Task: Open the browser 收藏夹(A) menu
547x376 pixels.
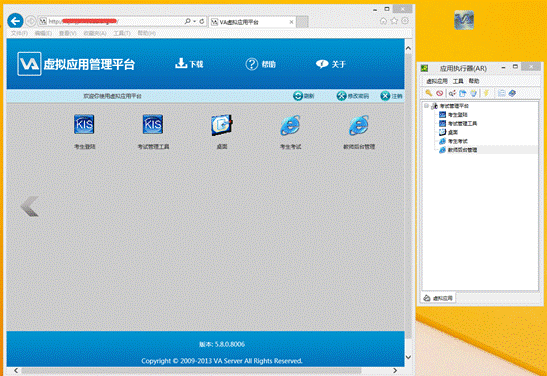Action: 95,33
